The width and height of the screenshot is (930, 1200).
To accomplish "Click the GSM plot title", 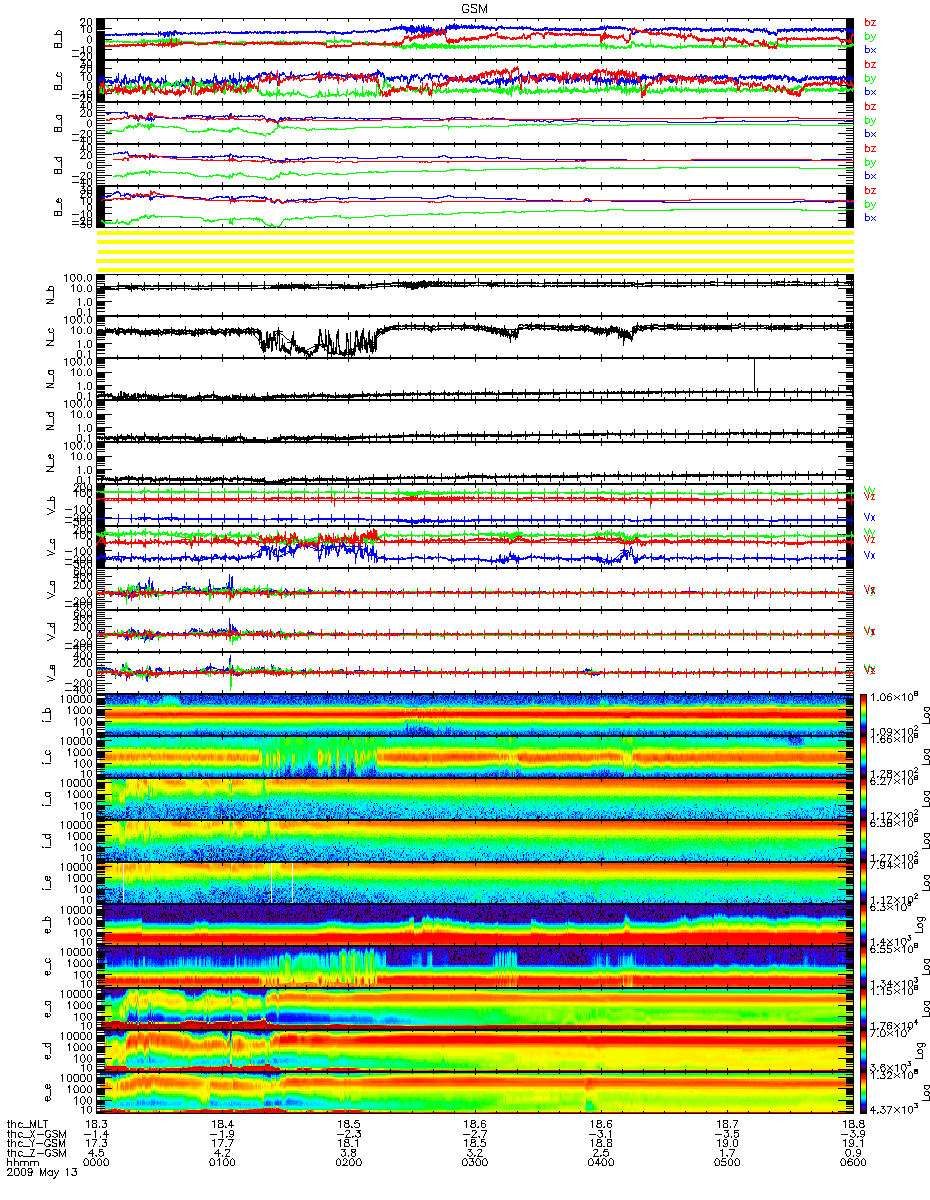I will click(x=474, y=7).
